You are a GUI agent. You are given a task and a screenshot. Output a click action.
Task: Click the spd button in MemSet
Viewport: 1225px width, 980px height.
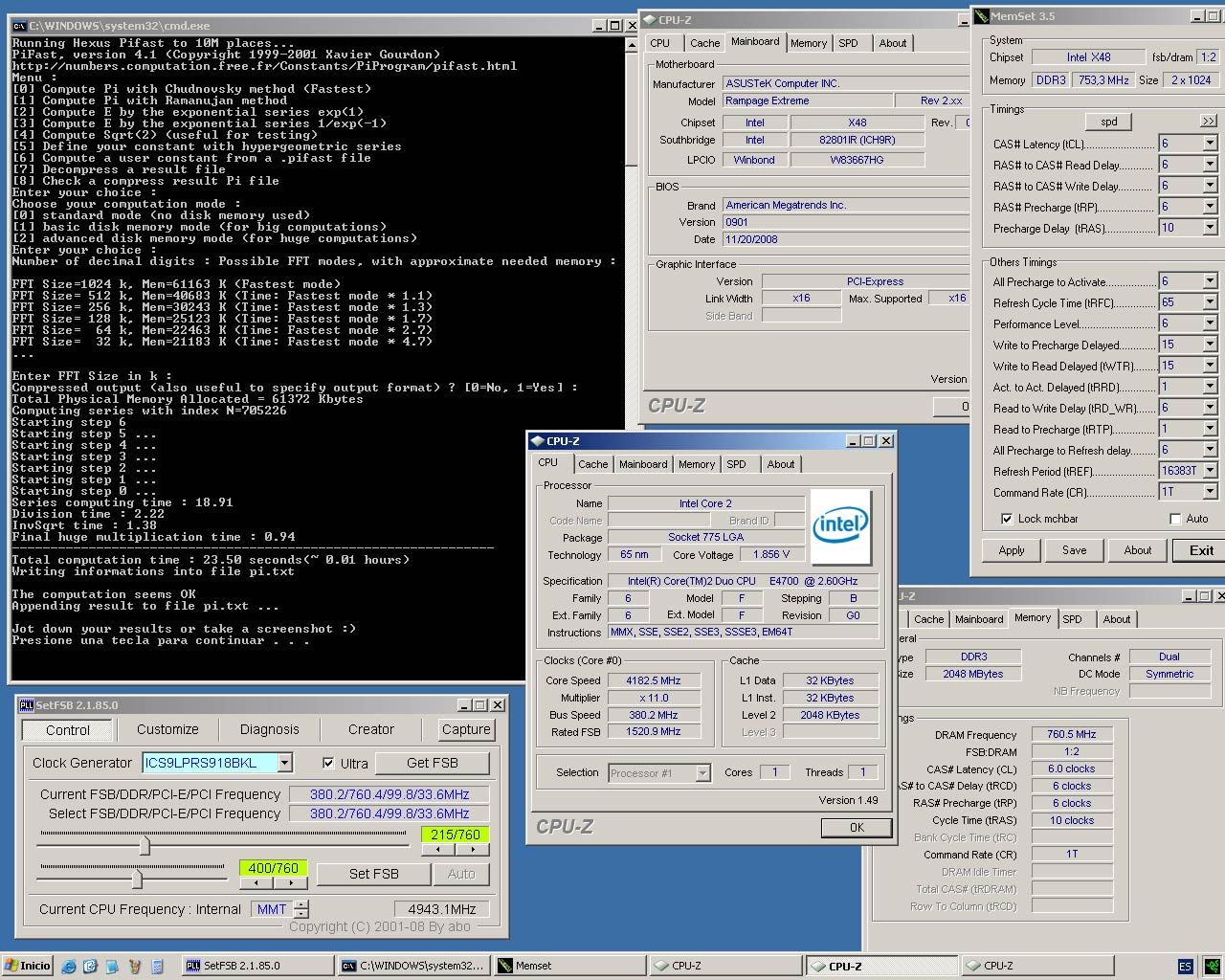pos(1109,122)
